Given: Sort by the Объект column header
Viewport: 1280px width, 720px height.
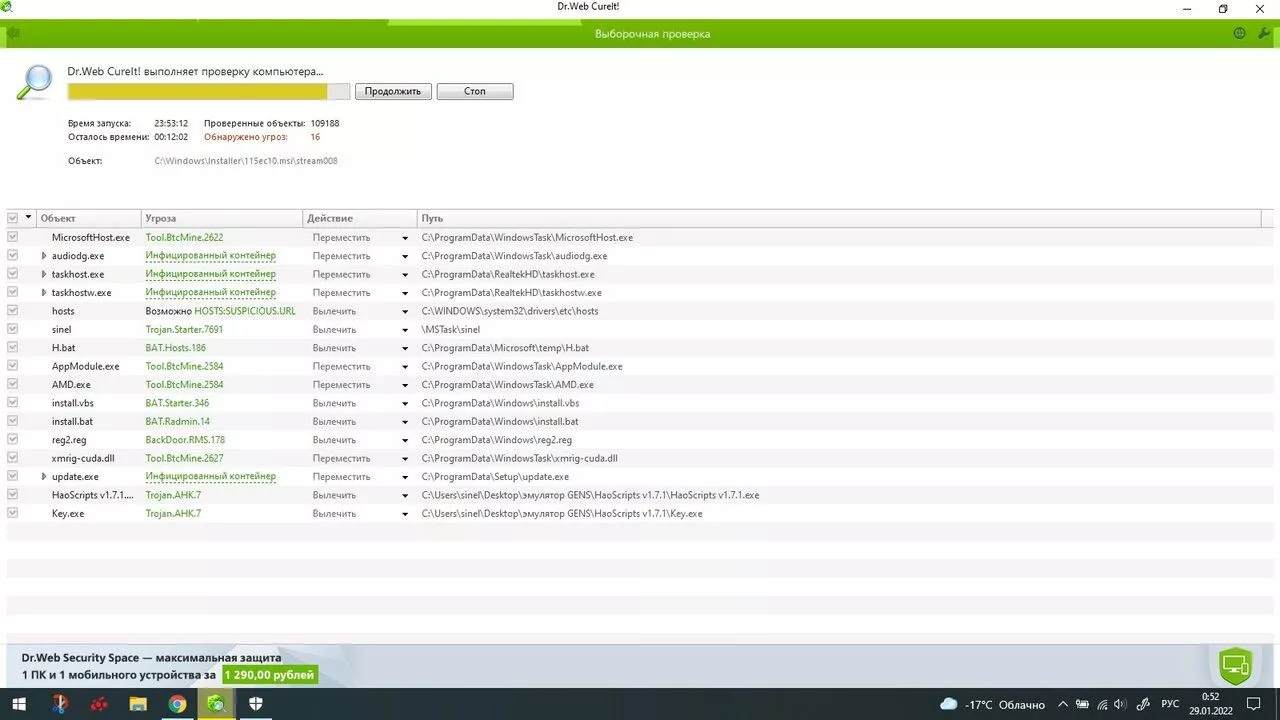Looking at the screenshot, I should click(90, 218).
